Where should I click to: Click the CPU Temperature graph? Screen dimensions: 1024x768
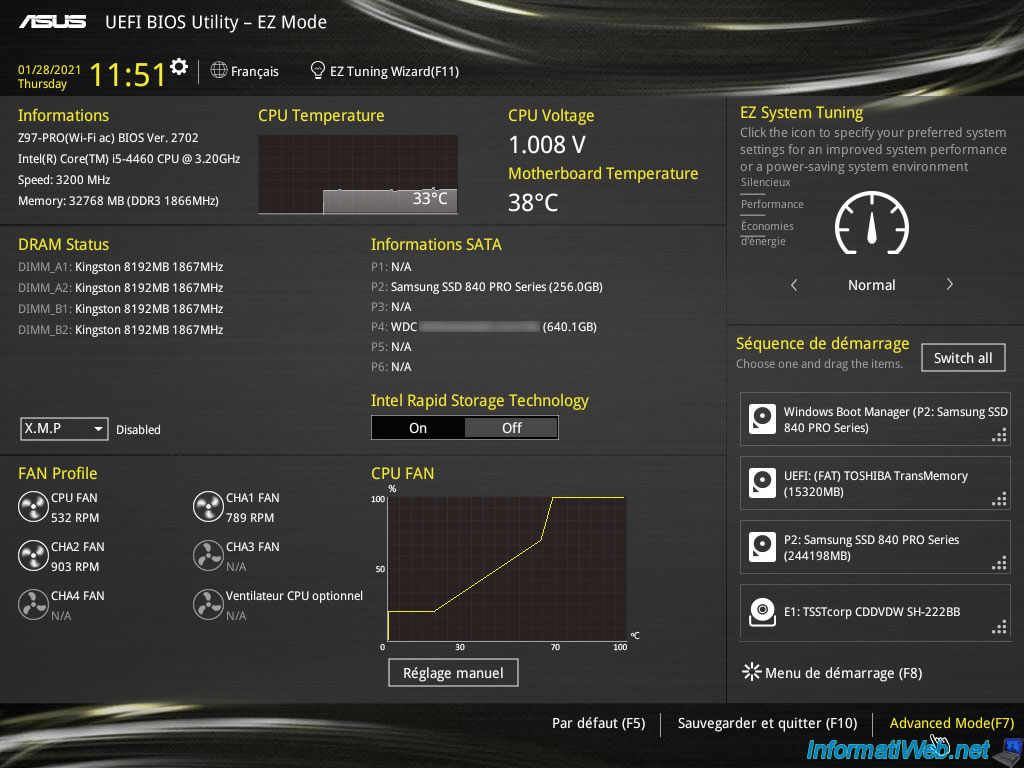[x=358, y=174]
